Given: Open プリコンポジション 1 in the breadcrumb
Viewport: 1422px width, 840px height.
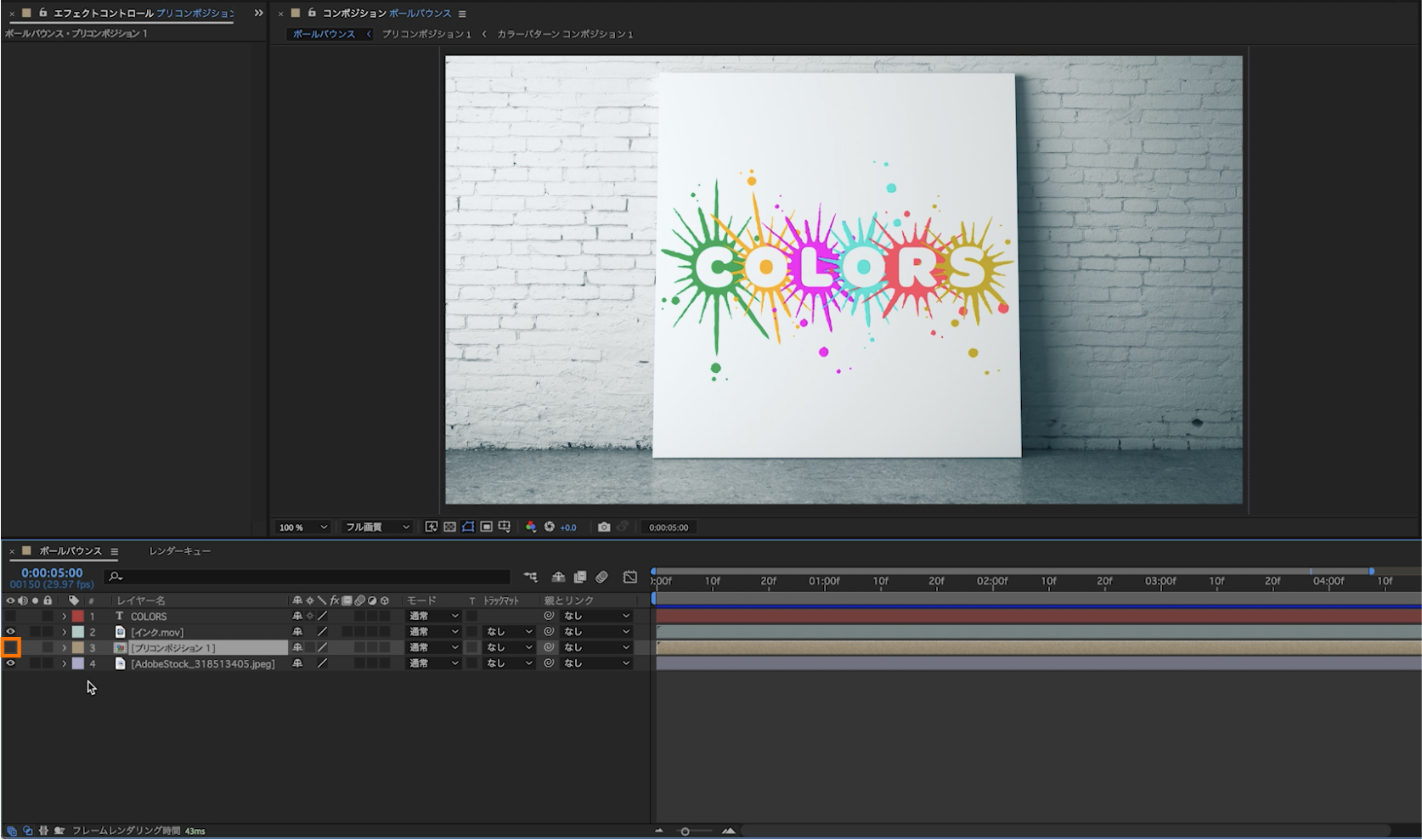Looking at the screenshot, I should pyautogui.click(x=426, y=34).
